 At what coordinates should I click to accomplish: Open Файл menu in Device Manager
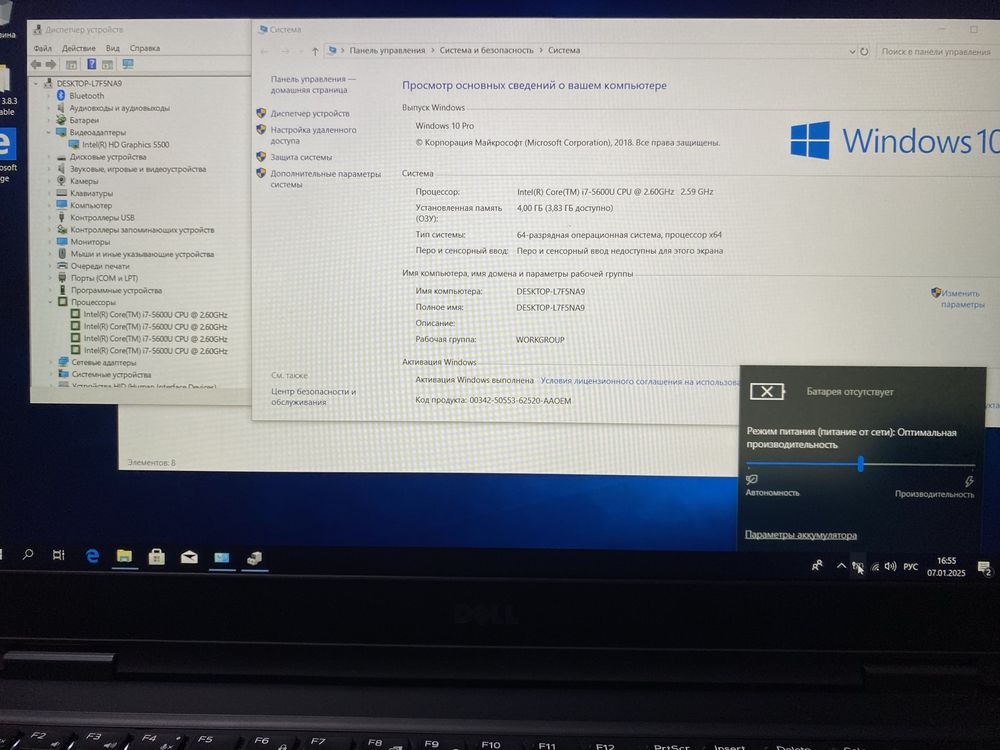tap(43, 48)
